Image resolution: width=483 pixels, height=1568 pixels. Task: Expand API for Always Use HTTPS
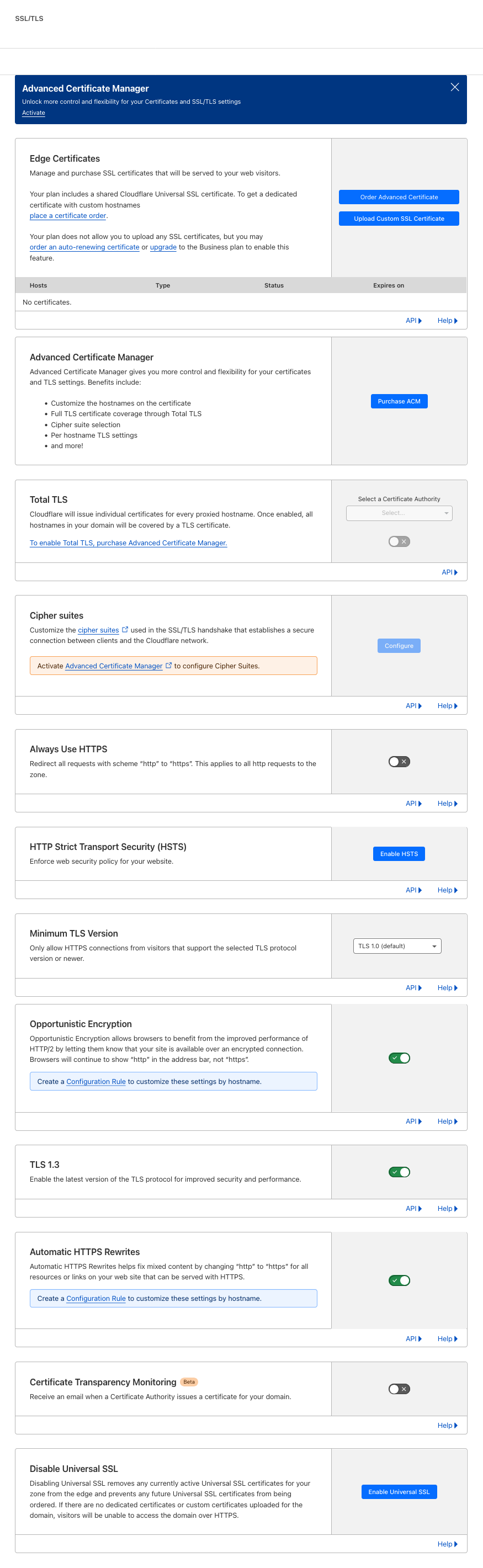[413, 804]
